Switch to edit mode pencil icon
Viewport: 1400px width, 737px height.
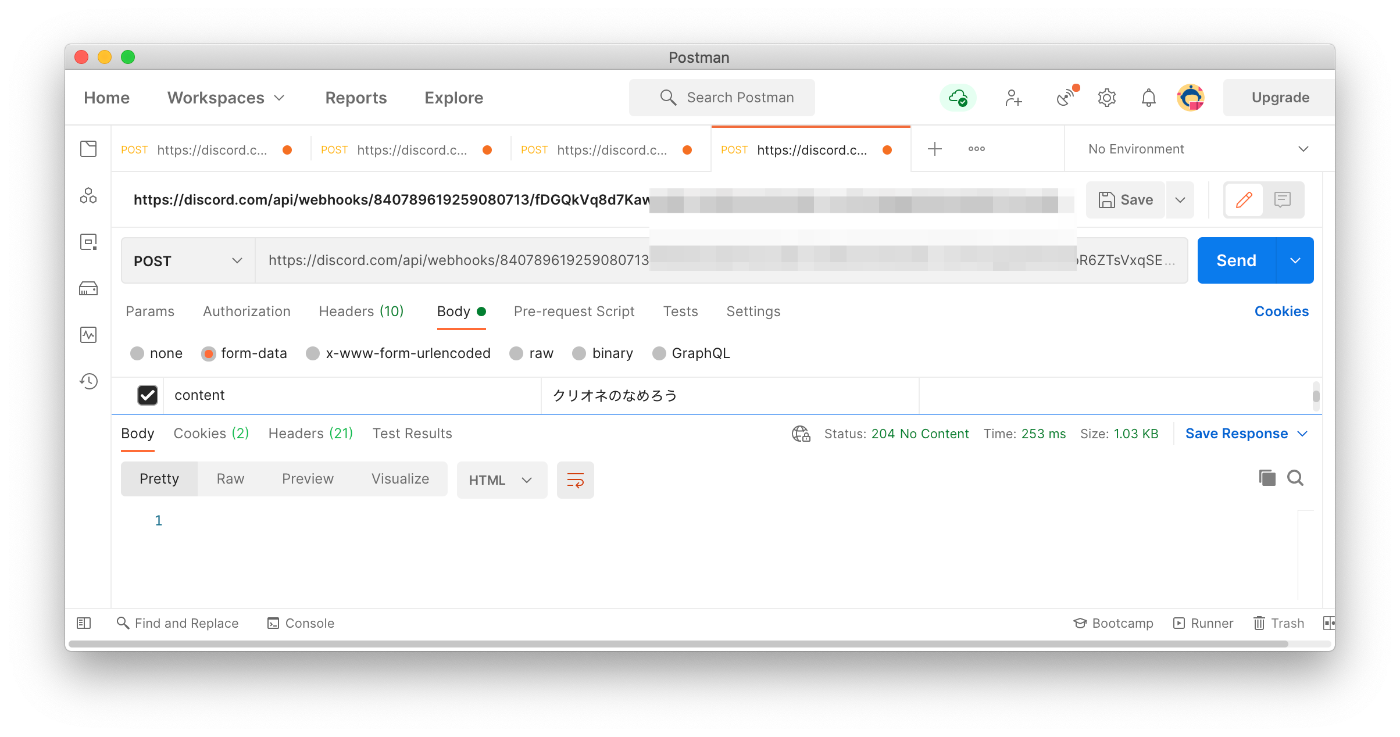click(x=1244, y=200)
